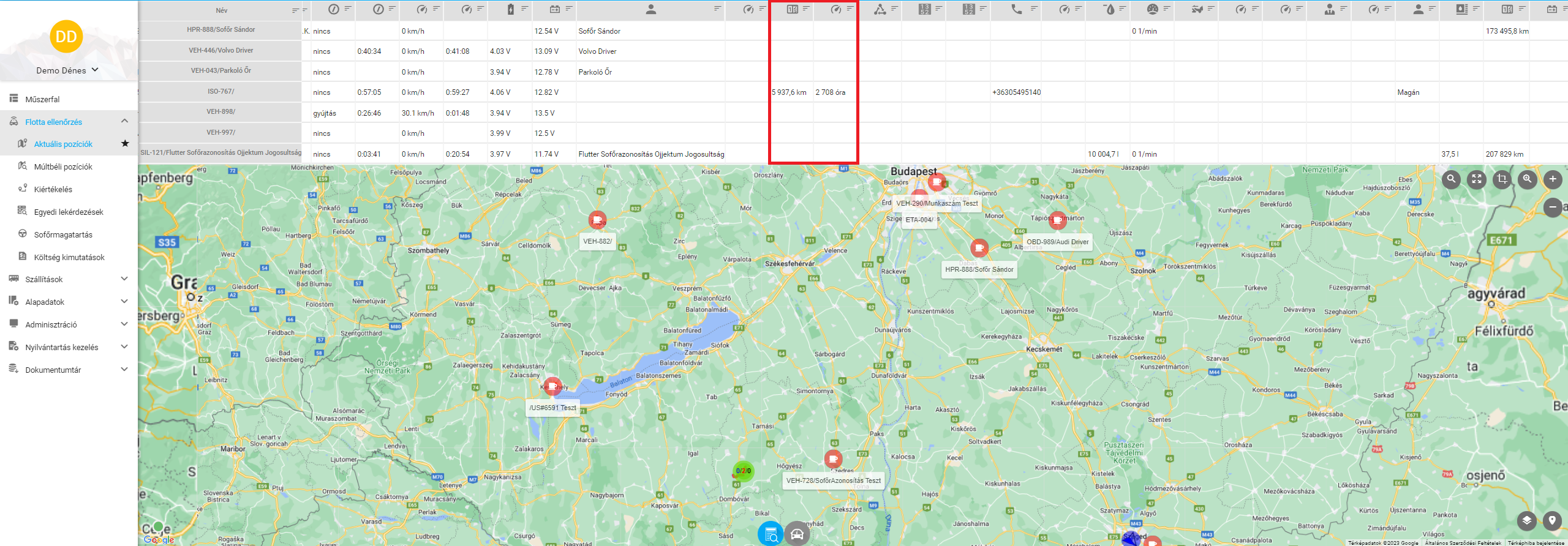Viewport: 1568px width, 546px height.
Task: Click the VEH-882/ marker label on map
Action: click(x=597, y=241)
